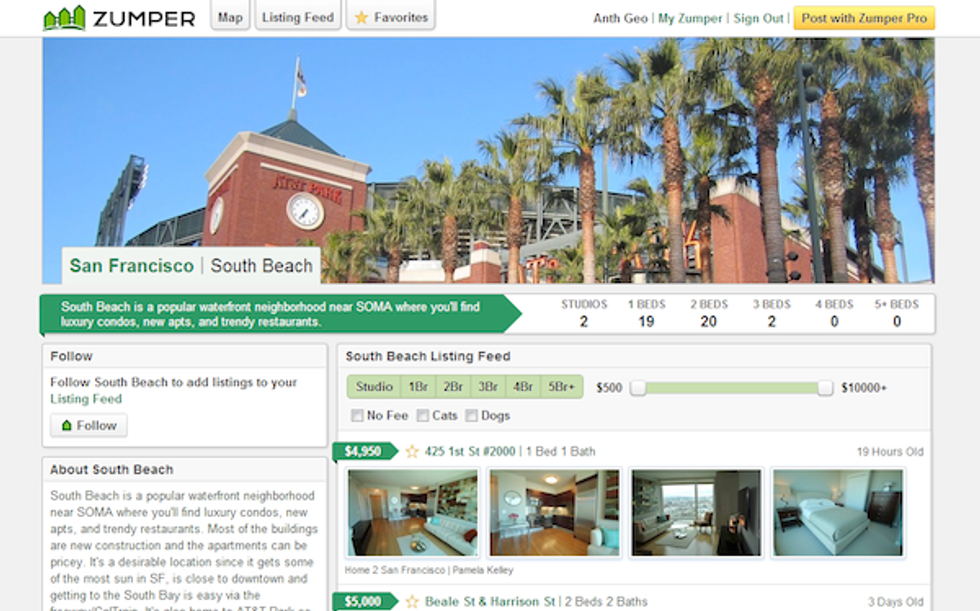Star the Beale St & Harrison St listing
This screenshot has width=980, height=611.
click(412, 601)
